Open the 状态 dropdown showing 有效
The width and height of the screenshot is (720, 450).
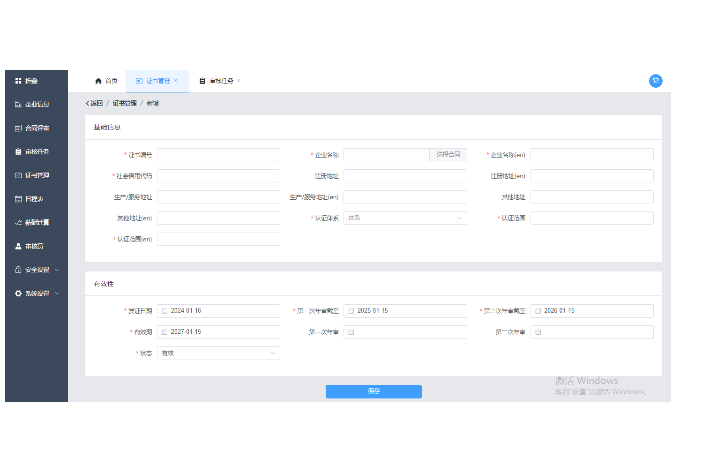tap(218, 353)
